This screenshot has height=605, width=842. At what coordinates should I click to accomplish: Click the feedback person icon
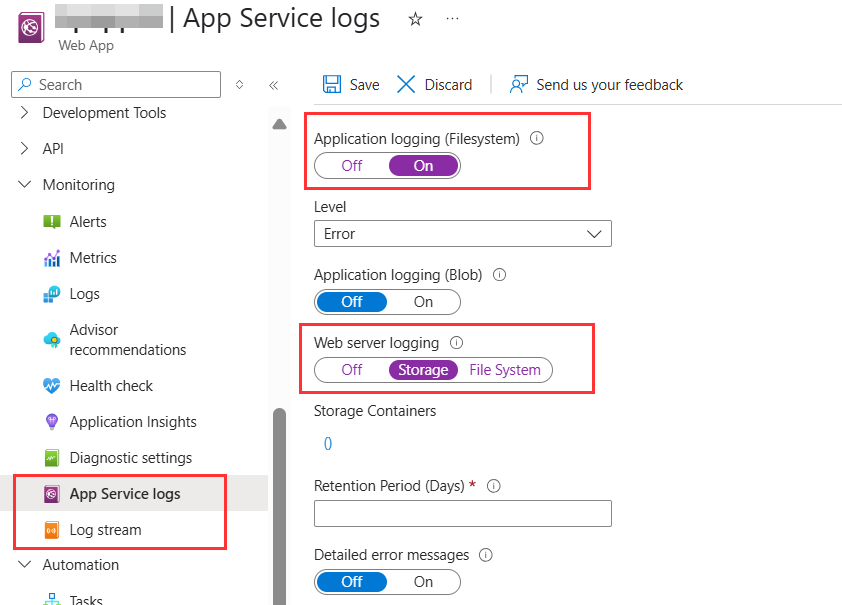519,84
